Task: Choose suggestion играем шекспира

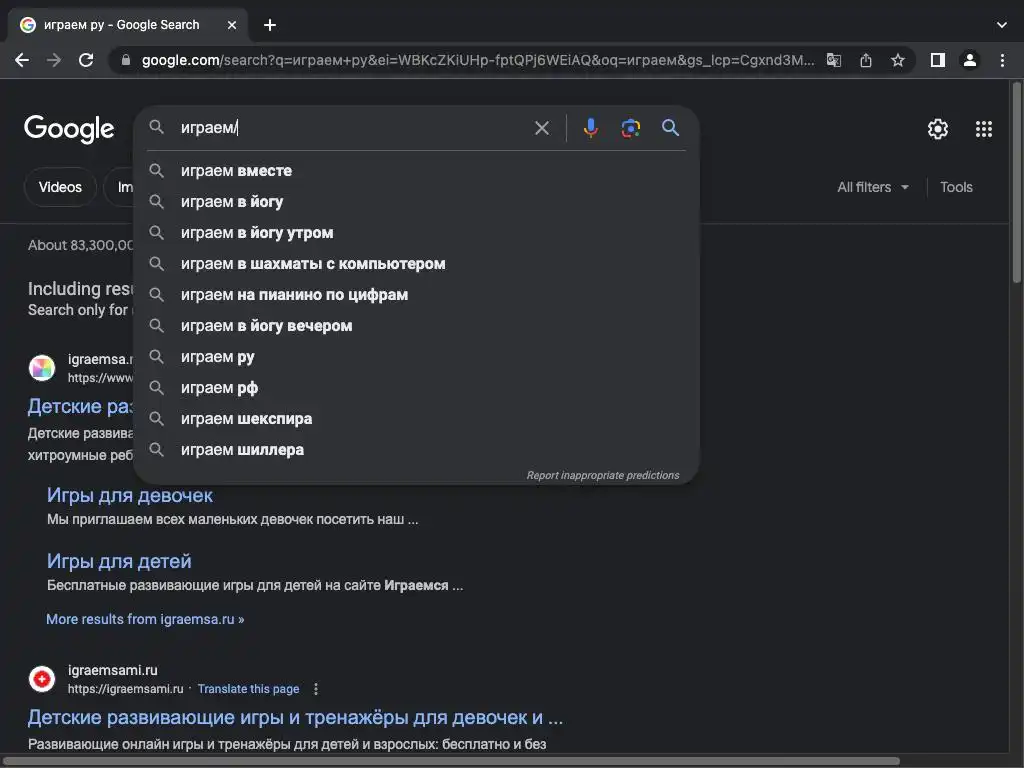Action: click(x=416, y=419)
